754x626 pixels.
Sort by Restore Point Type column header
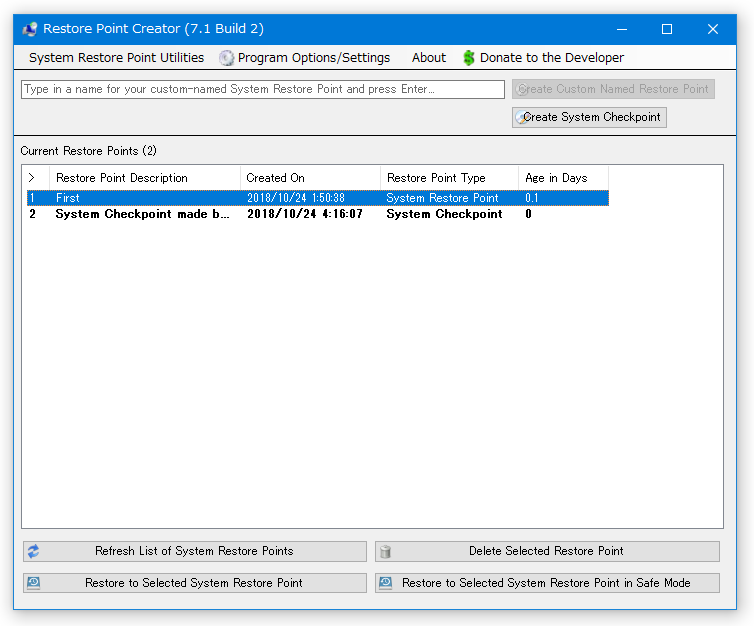point(449,178)
